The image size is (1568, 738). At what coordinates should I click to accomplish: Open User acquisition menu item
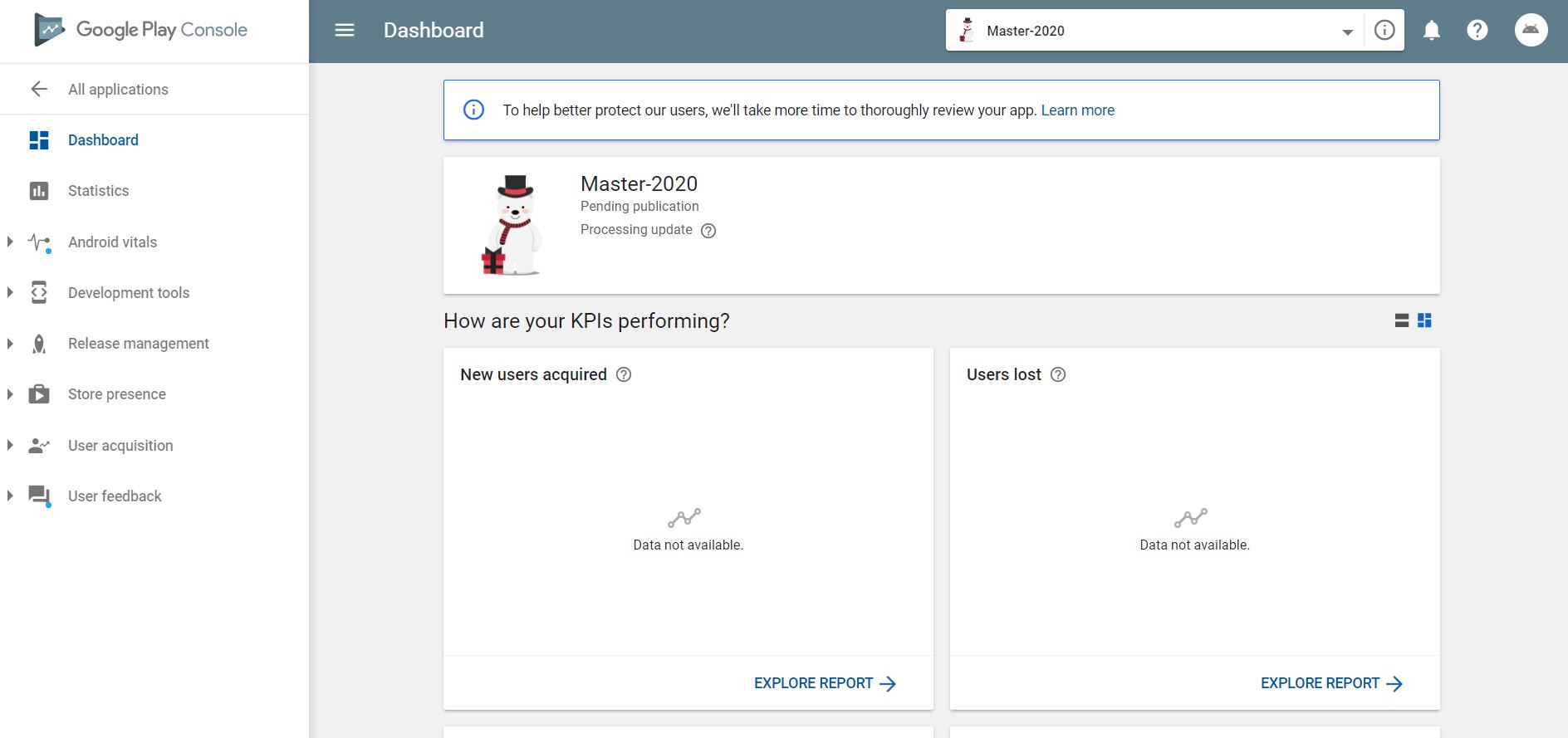pos(120,446)
